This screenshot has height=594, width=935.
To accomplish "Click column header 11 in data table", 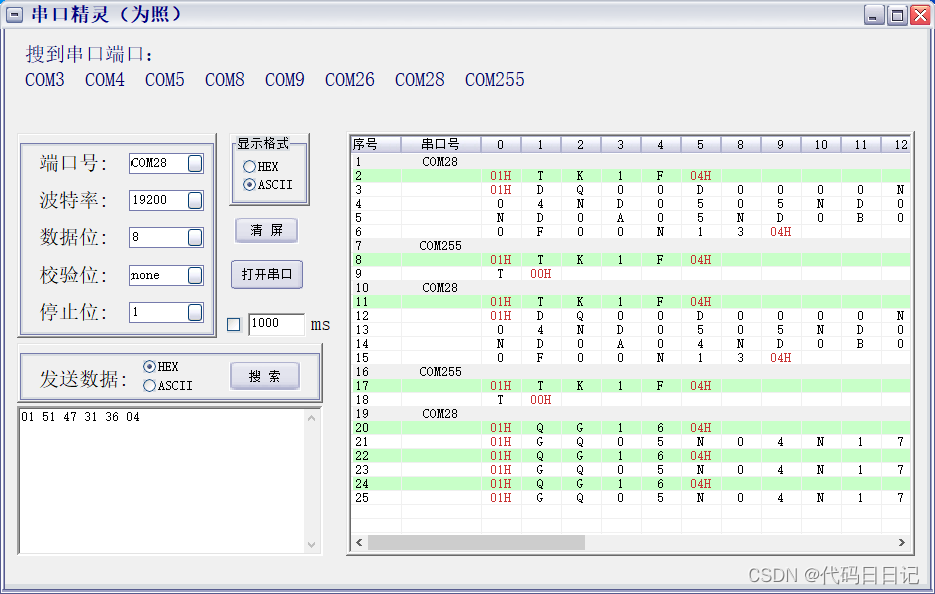I will [860, 144].
